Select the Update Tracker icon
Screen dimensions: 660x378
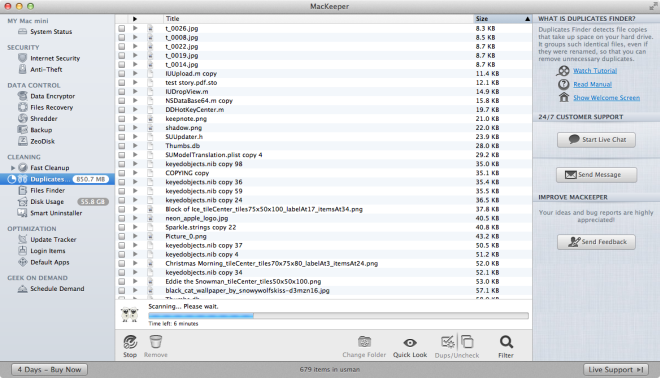point(22,239)
